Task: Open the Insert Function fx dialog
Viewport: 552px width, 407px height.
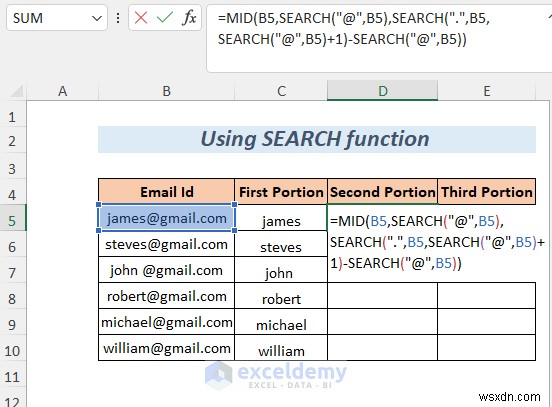Action: click(189, 17)
